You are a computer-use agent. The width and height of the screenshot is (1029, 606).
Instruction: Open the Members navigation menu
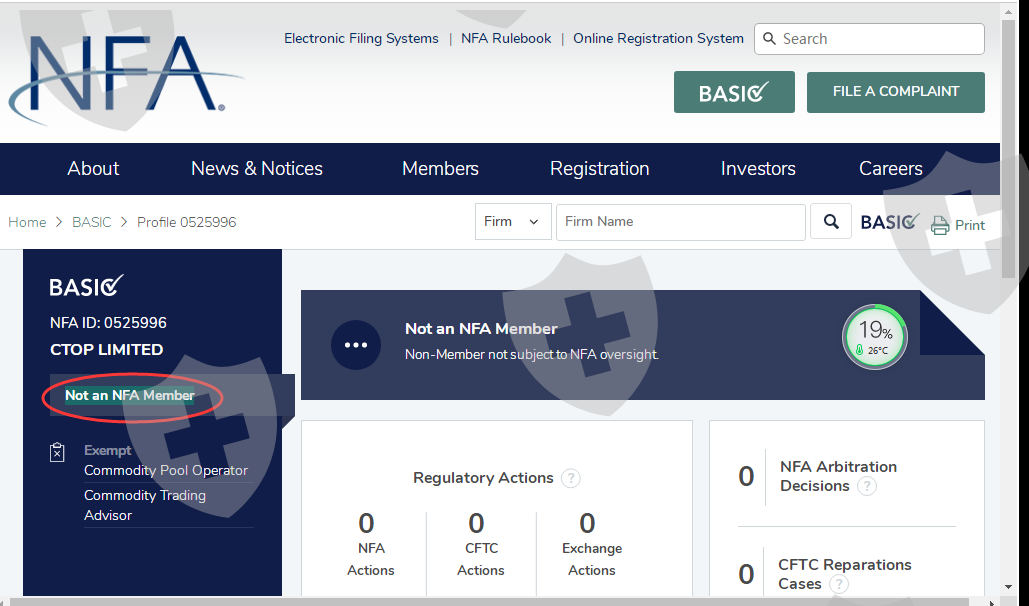[440, 169]
